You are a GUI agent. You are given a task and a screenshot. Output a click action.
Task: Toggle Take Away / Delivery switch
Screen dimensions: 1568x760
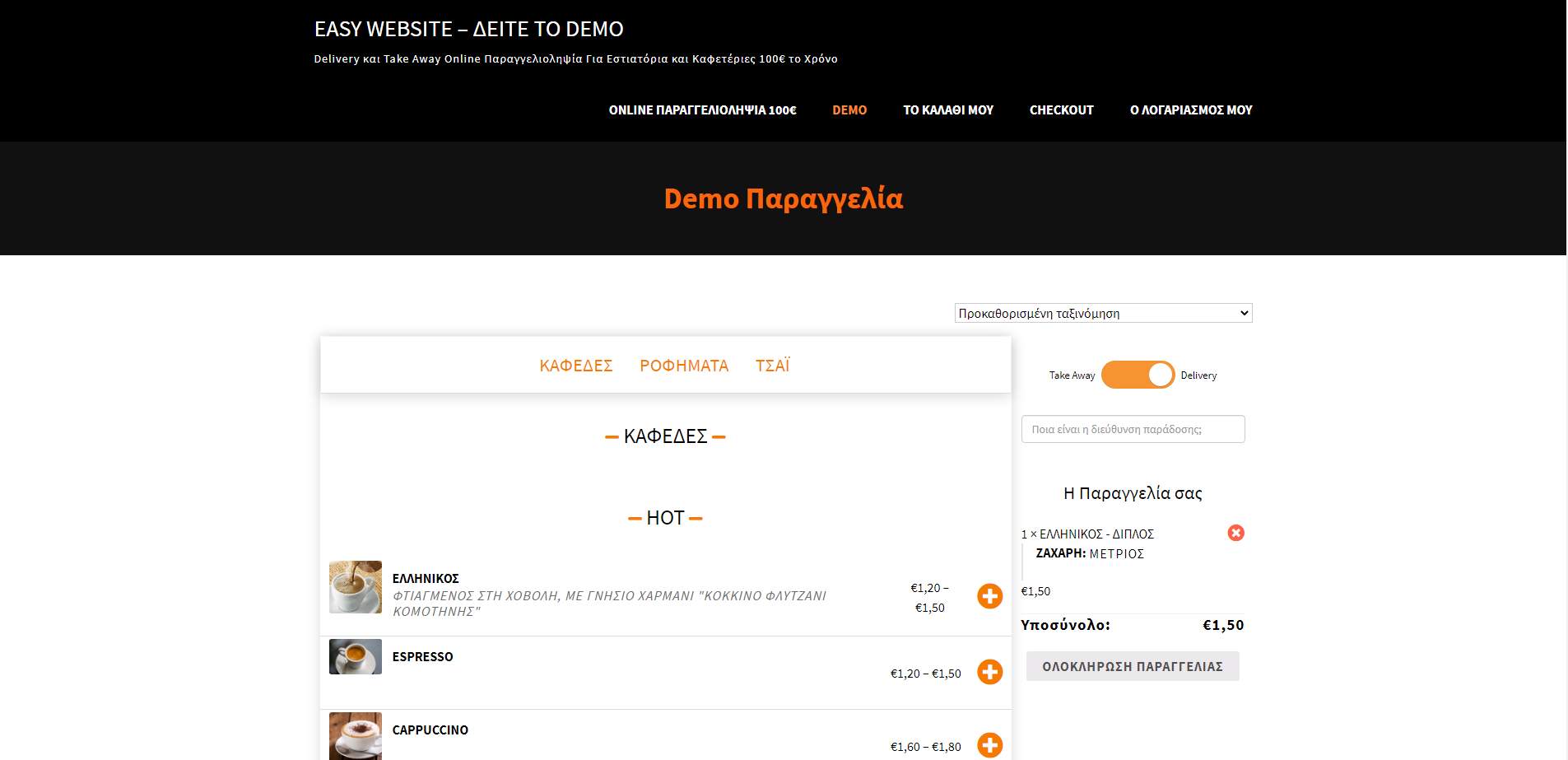coord(1138,375)
